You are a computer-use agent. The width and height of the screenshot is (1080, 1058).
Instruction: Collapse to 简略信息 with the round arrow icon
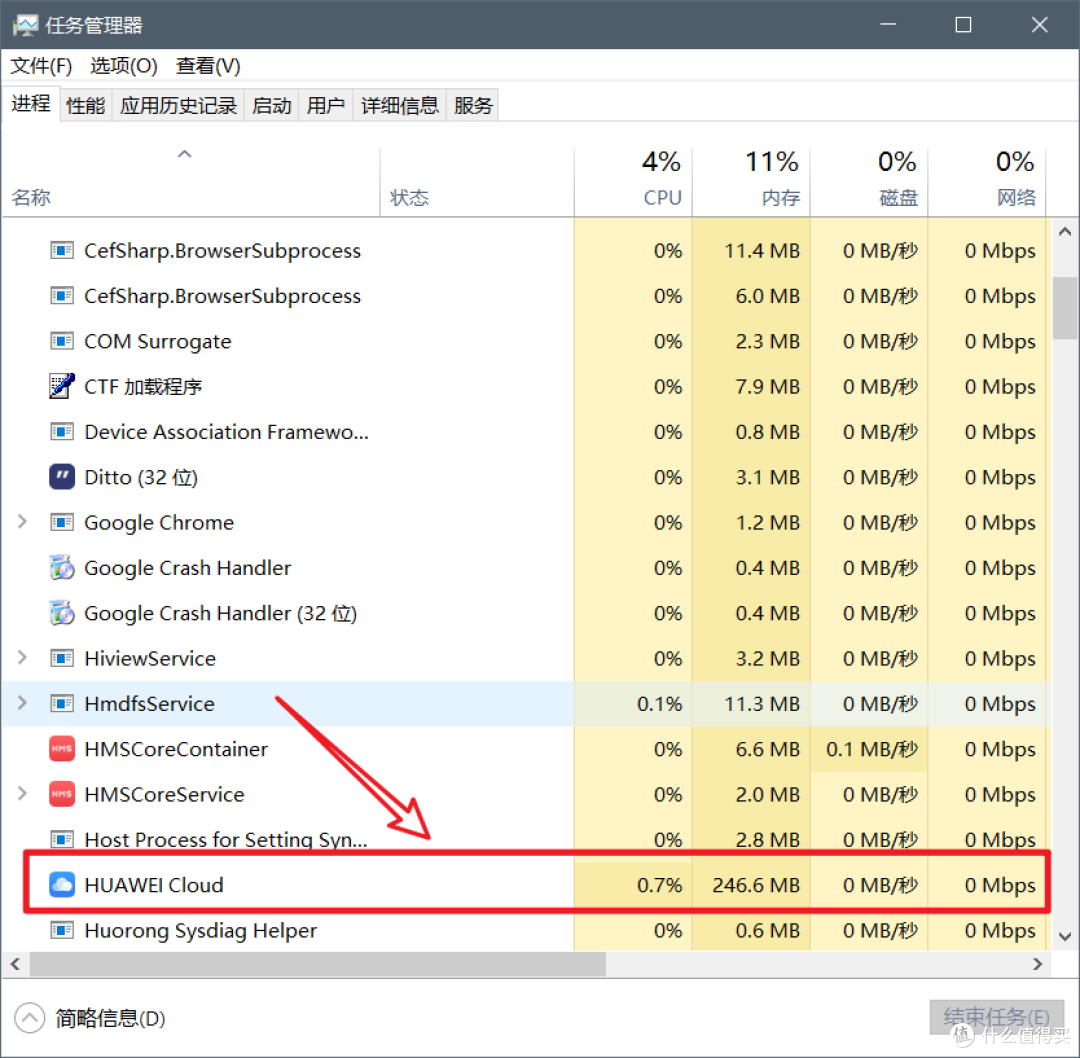tap(30, 1018)
